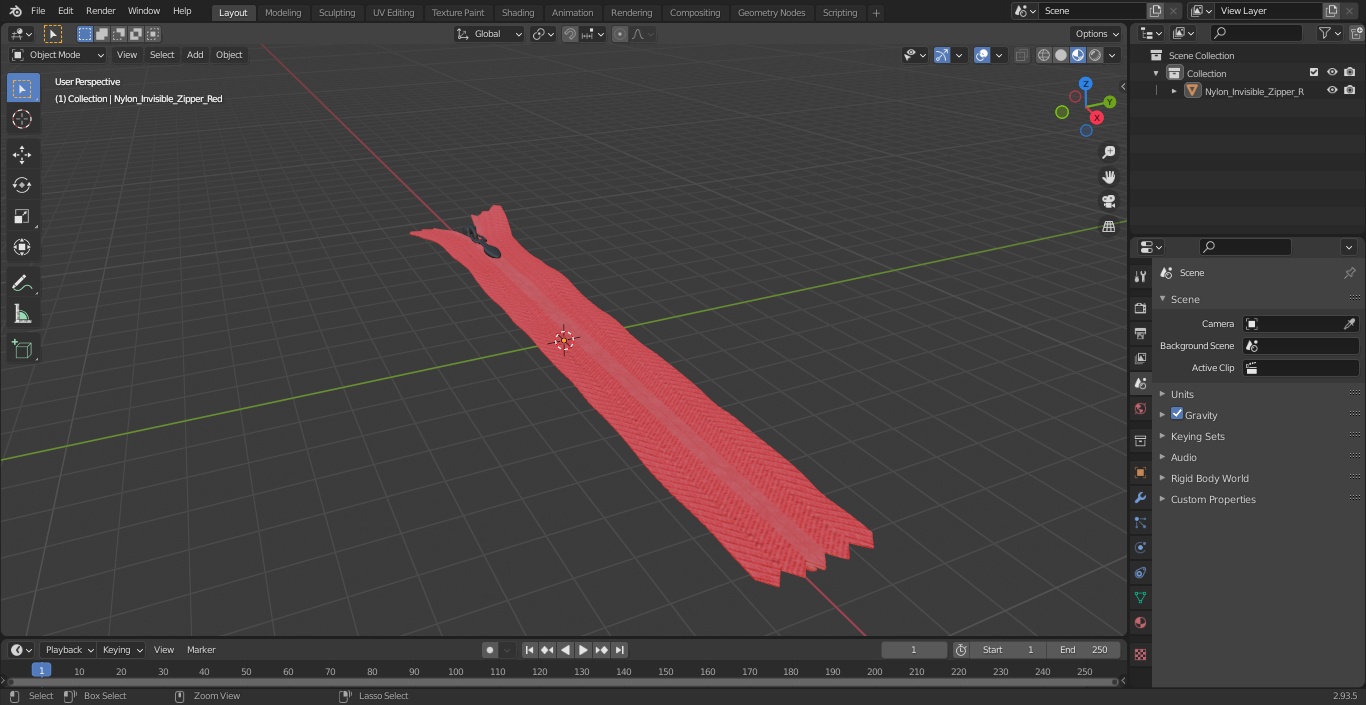This screenshot has width=1366, height=705.
Task: Open Physics properties tab
Action: [1140, 547]
